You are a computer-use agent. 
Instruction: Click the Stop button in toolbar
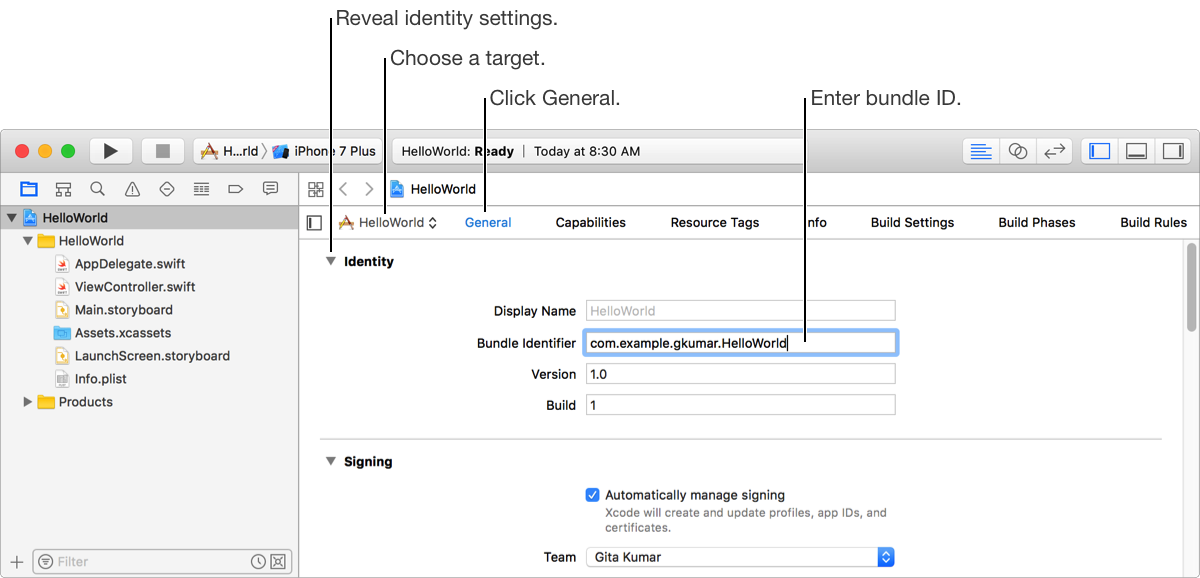pos(162,151)
